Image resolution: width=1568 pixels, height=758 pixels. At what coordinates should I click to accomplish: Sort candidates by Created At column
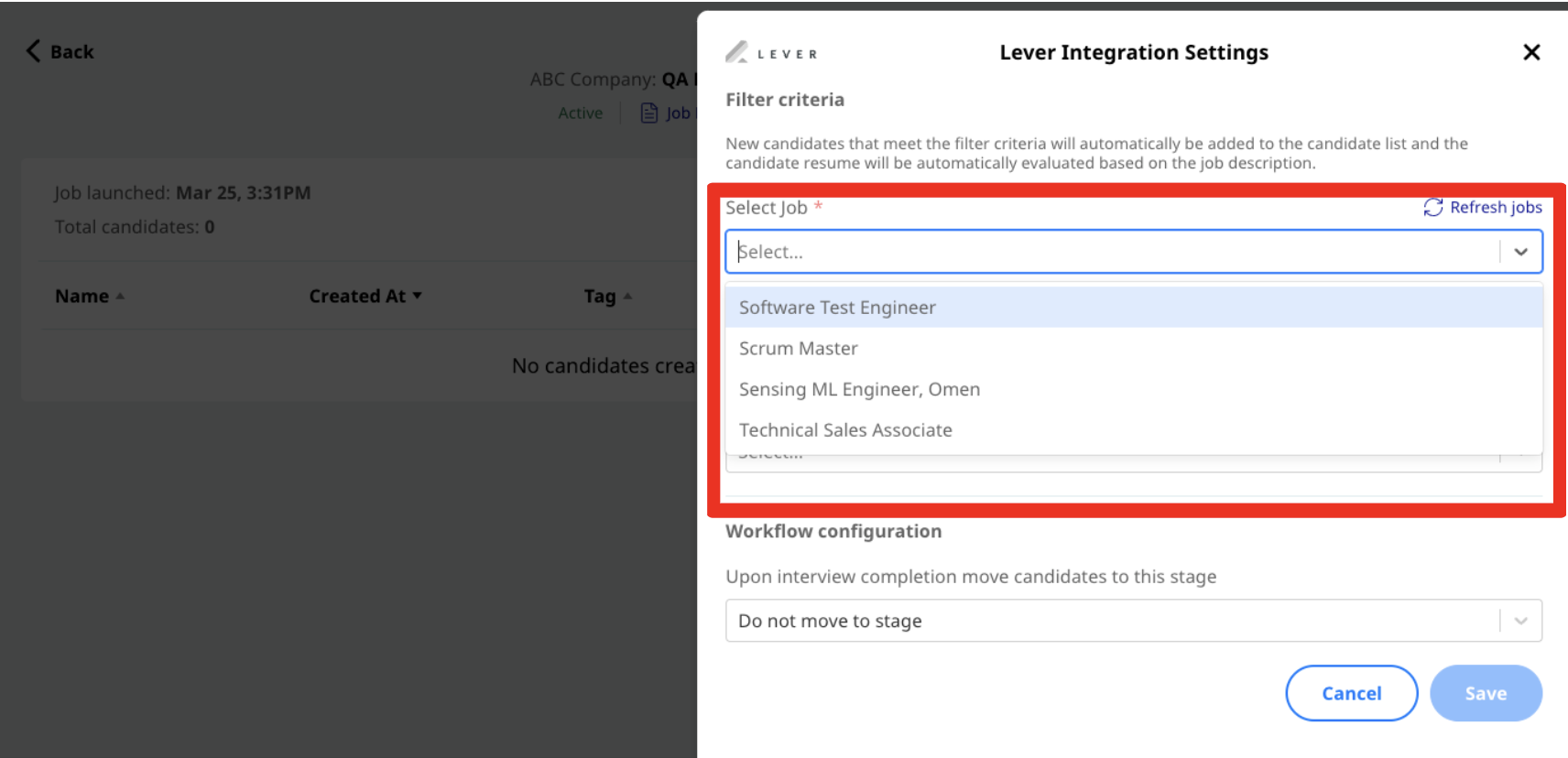point(365,296)
